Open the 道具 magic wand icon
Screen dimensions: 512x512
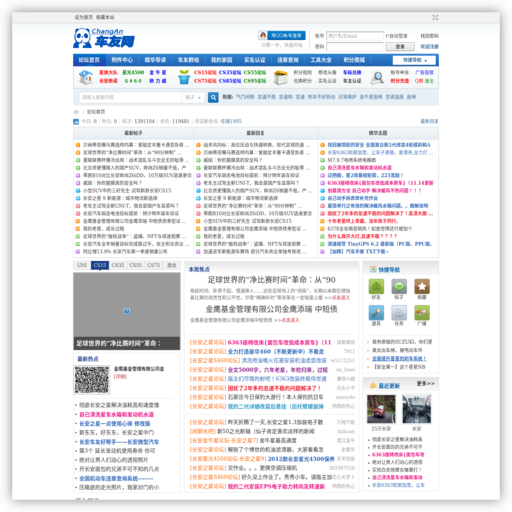[376, 313]
